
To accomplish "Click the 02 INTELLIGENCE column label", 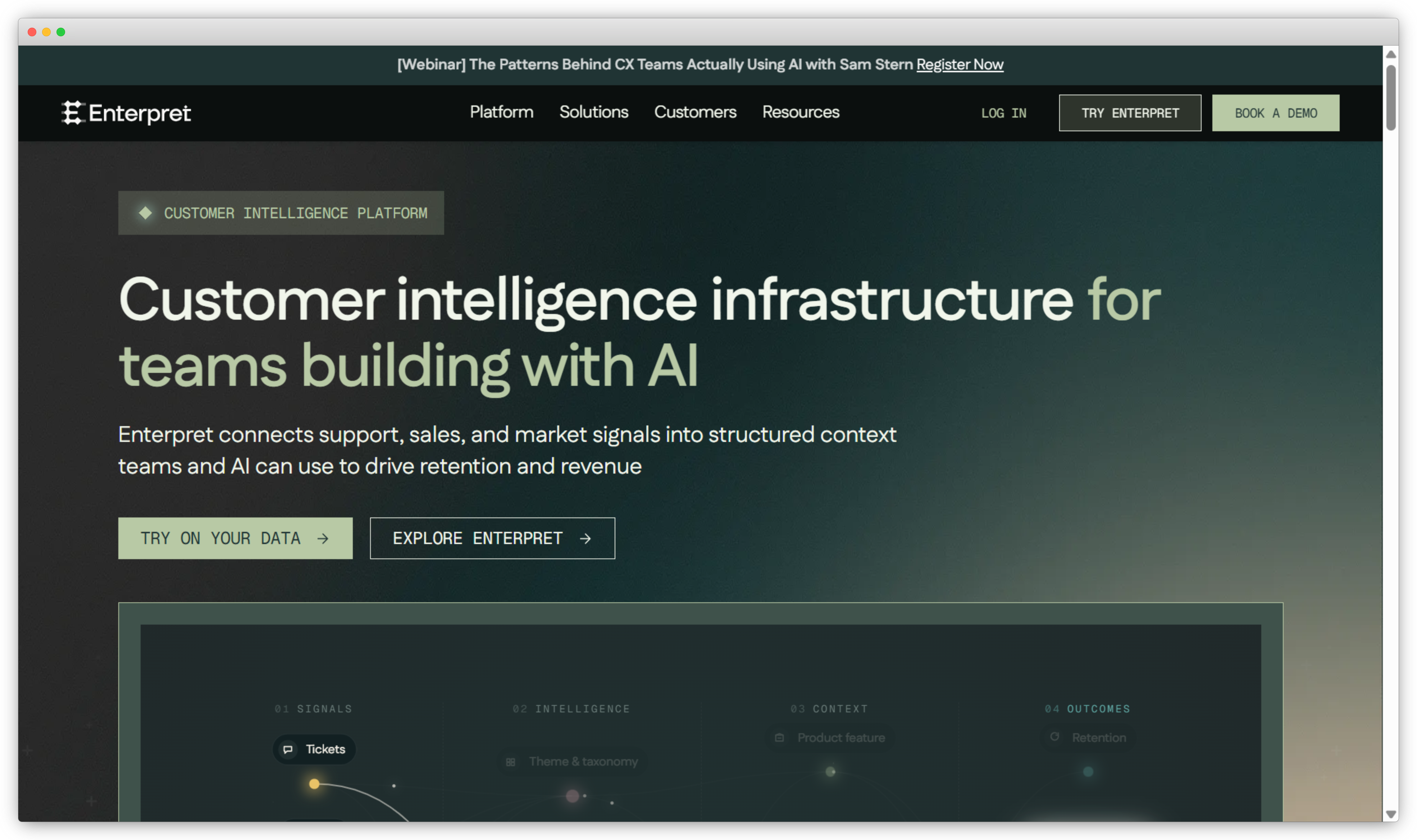I will [571, 709].
